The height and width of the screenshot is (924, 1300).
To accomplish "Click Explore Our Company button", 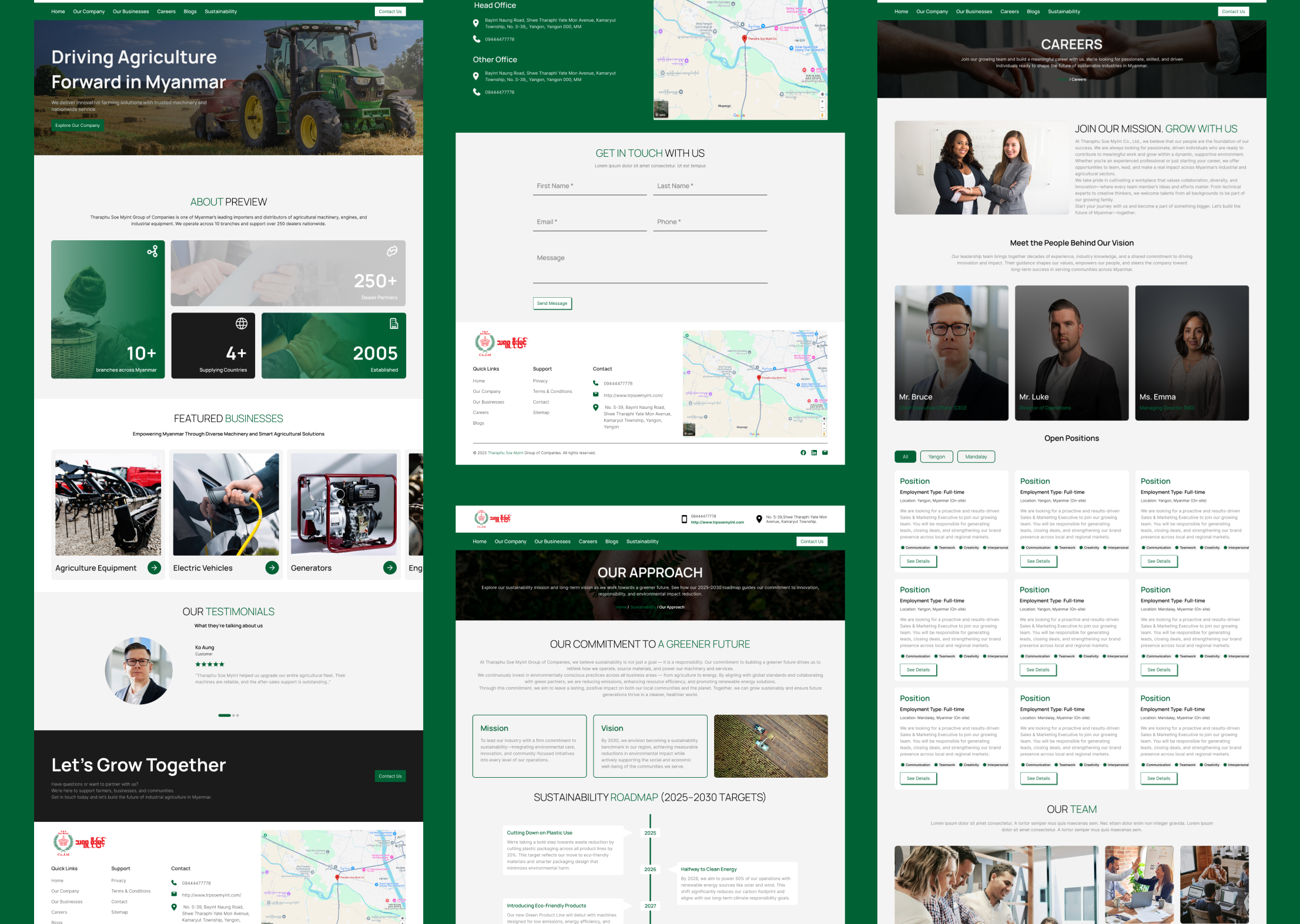I will pos(78,125).
